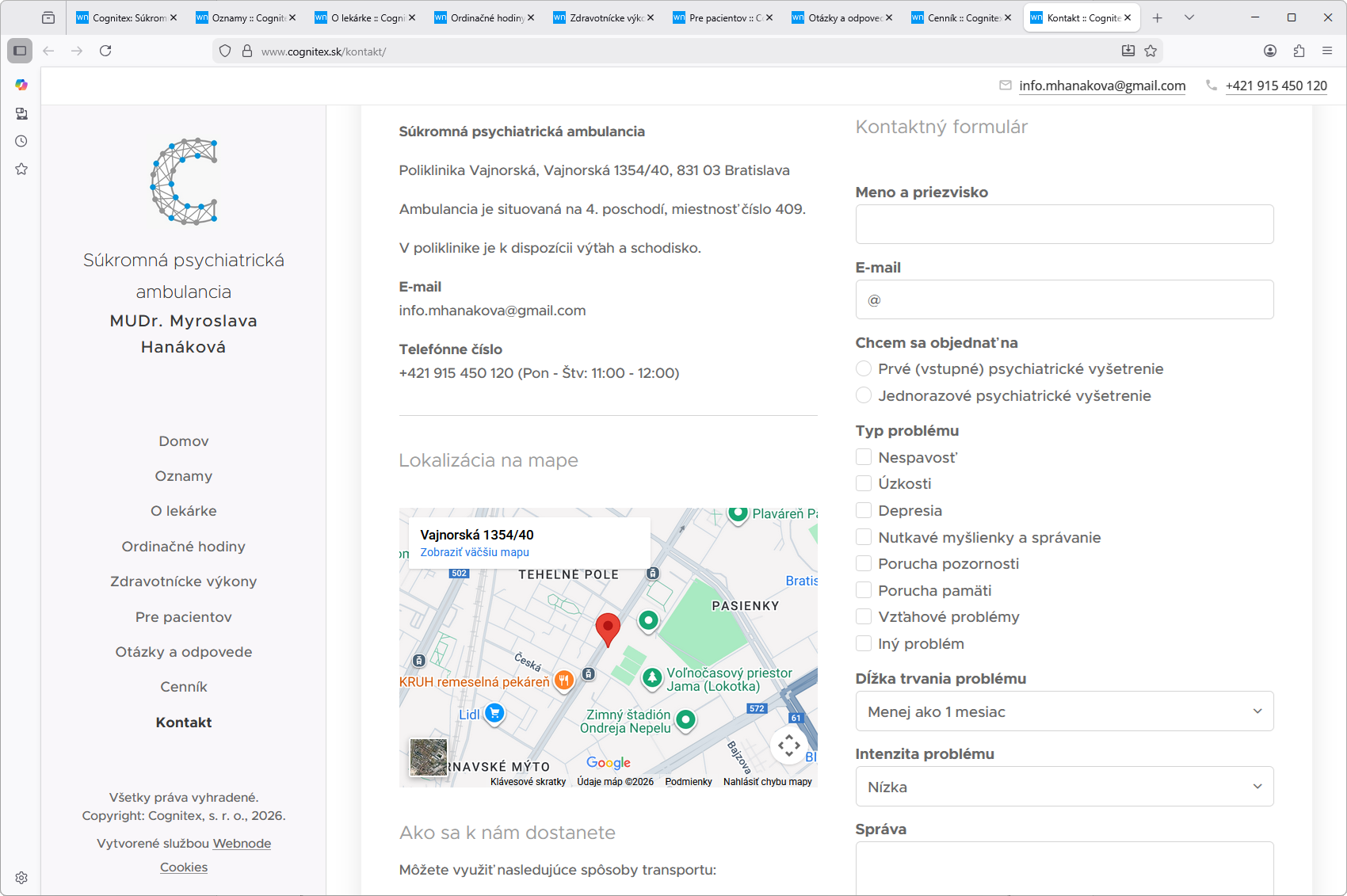This screenshot has width=1347, height=896.
Task: Open the Zobraziť väčšiu mapu link
Action: pyautogui.click(x=475, y=552)
